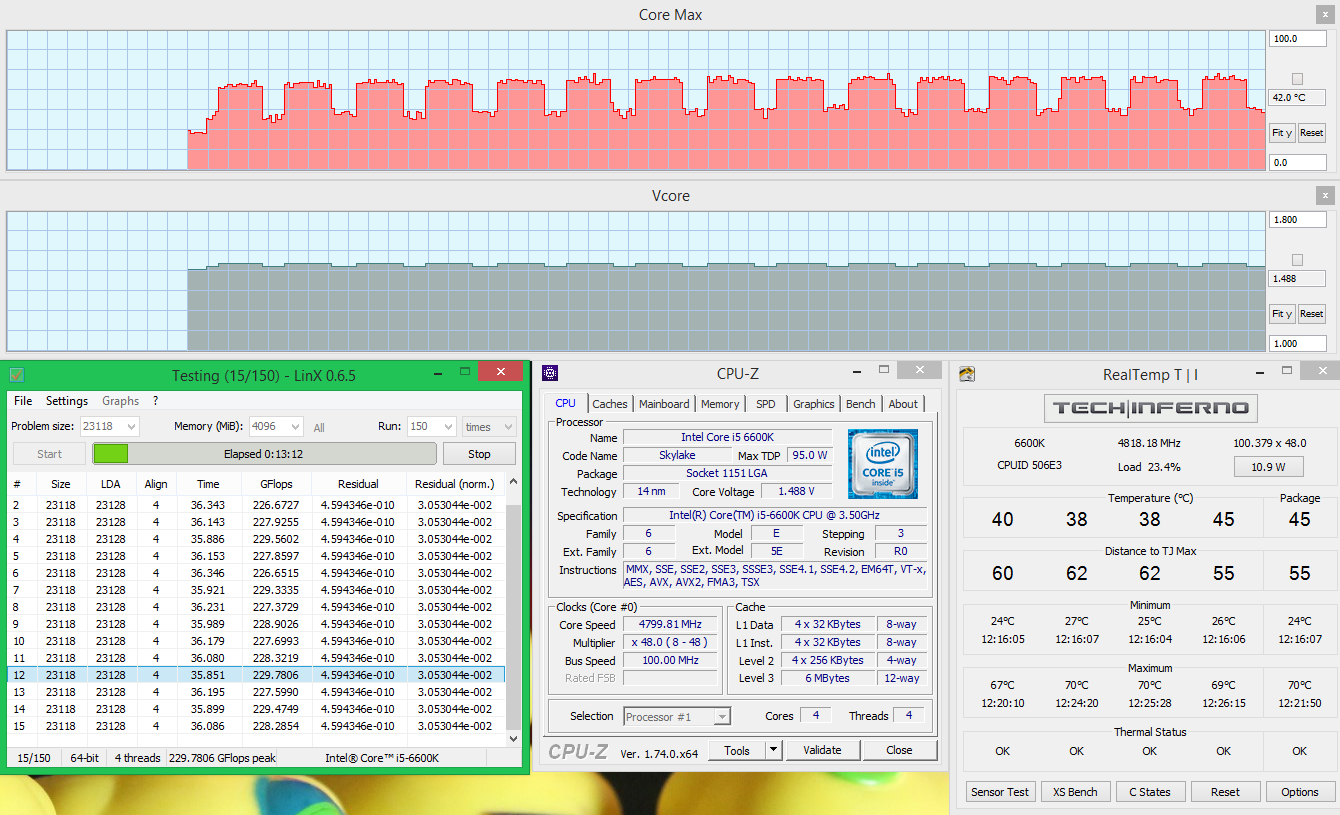
Task: Click the Reset button in RealTemp
Action: pyautogui.click(x=1225, y=791)
